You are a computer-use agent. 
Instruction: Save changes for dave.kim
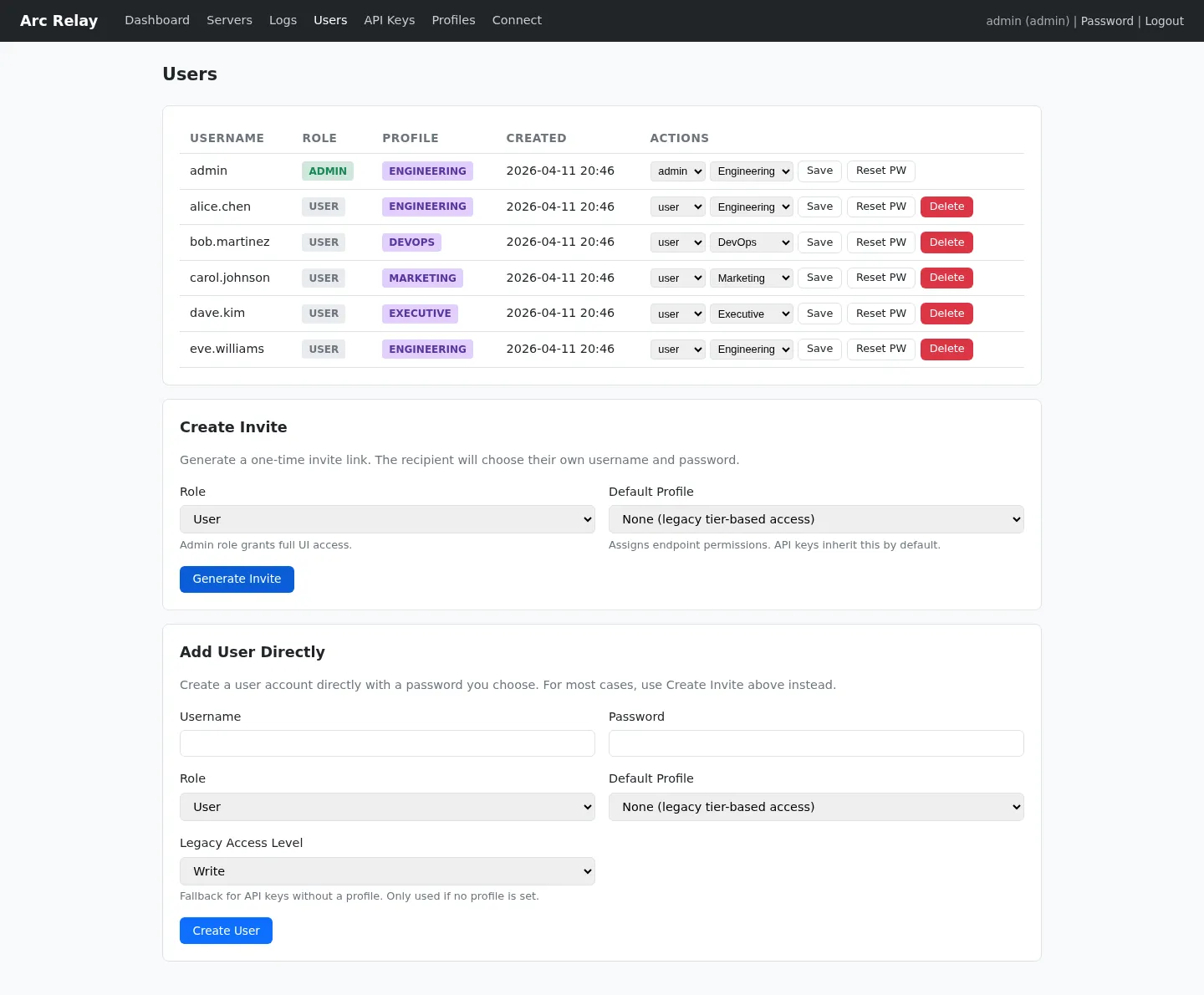coord(819,314)
